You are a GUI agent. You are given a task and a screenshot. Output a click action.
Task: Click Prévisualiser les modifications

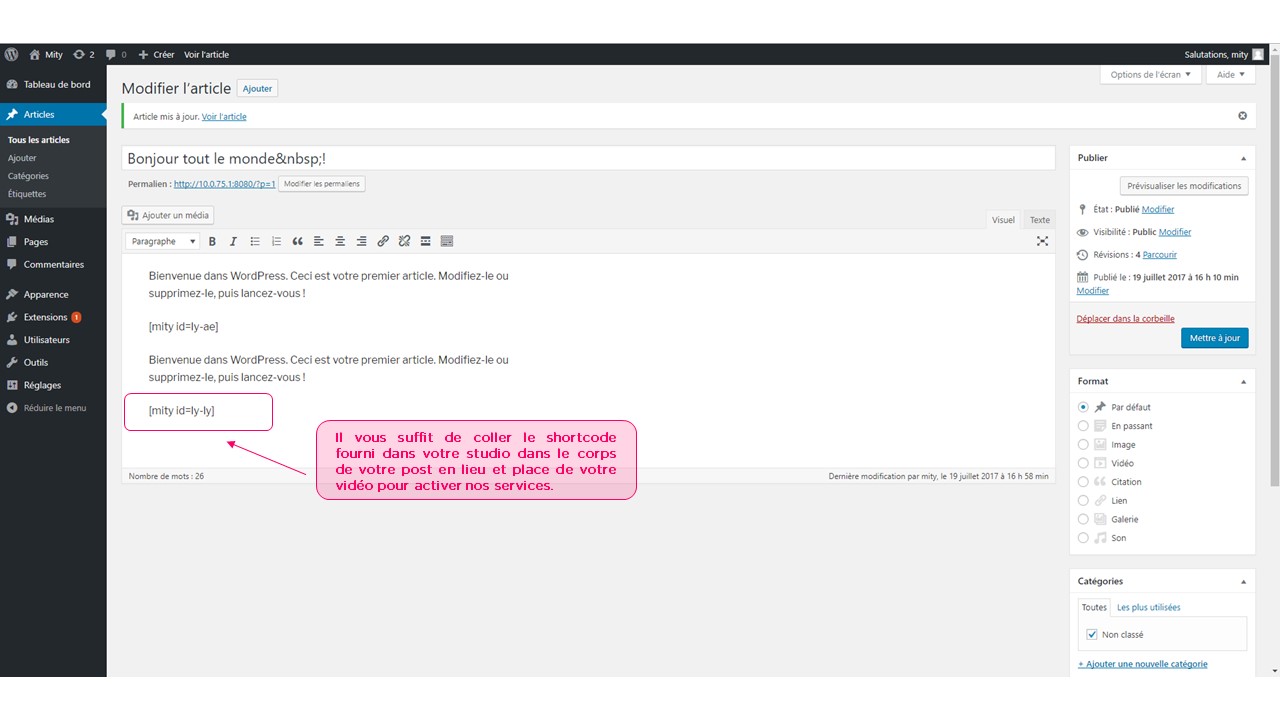(1184, 186)
